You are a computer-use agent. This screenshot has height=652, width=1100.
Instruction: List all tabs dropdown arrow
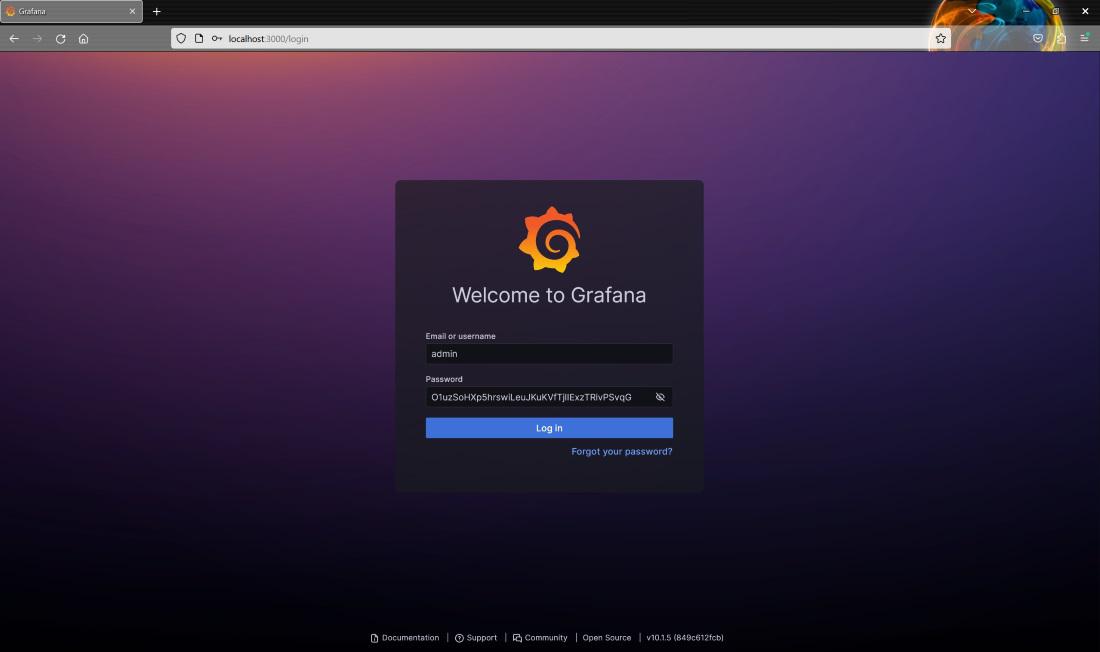[x=972, y=11]
